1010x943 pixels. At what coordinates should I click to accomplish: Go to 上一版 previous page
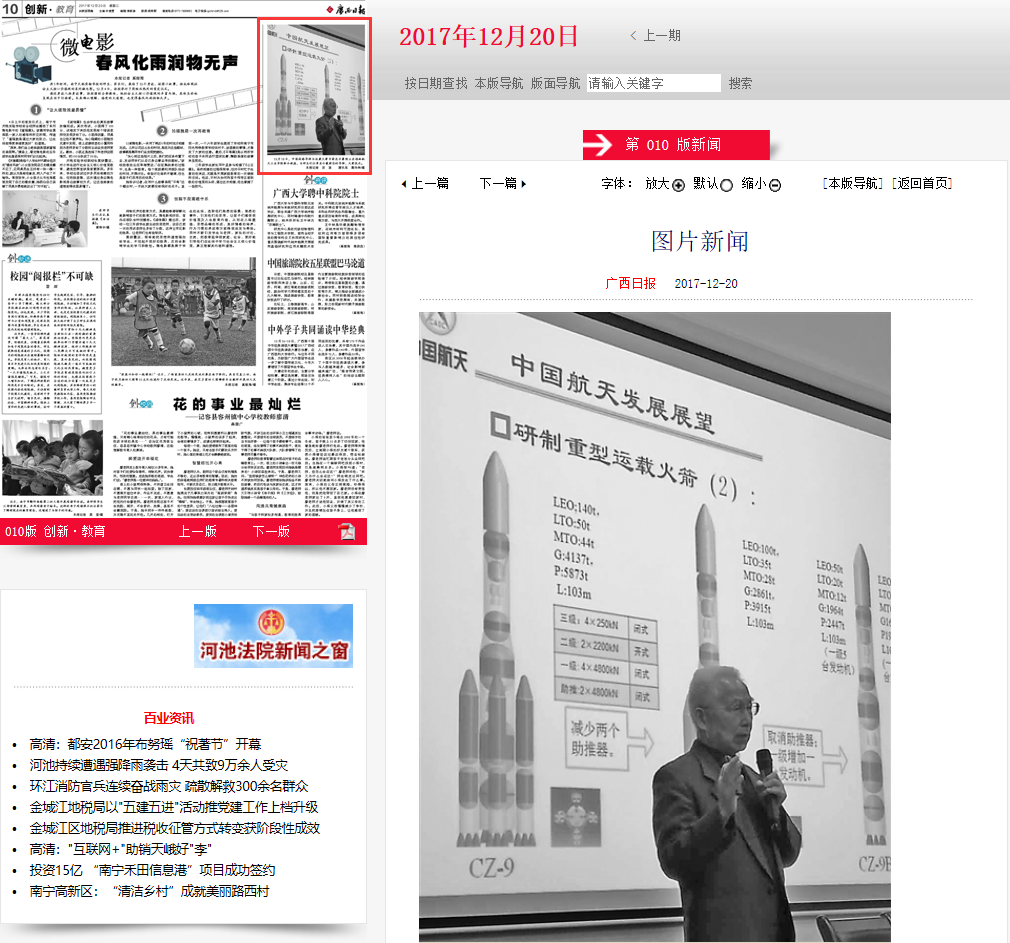(x=197, y=531)
